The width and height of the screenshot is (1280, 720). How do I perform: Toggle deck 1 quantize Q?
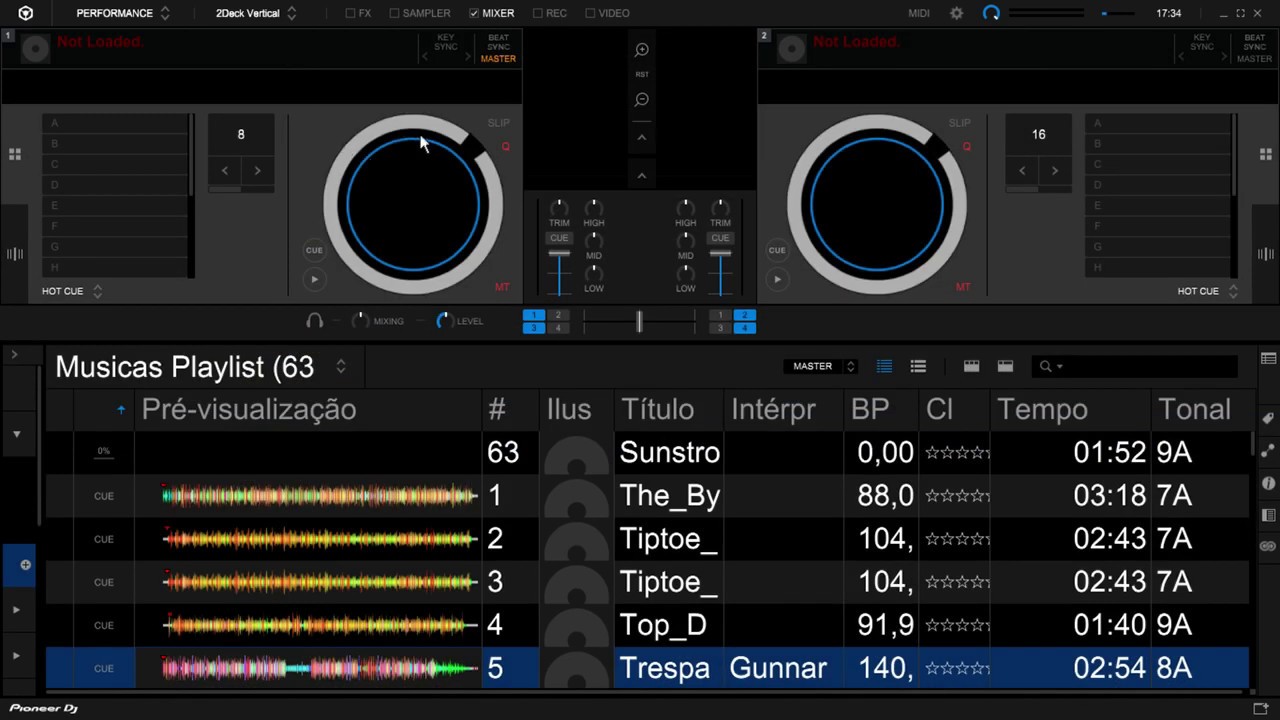pos(505,147)
